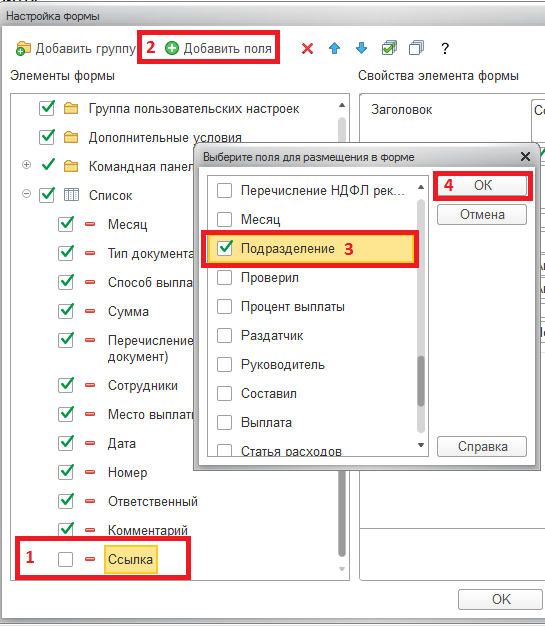Viewport: 545px width, 627px height.
Task: Collapse the Список tree node
Action: point(26,194)
